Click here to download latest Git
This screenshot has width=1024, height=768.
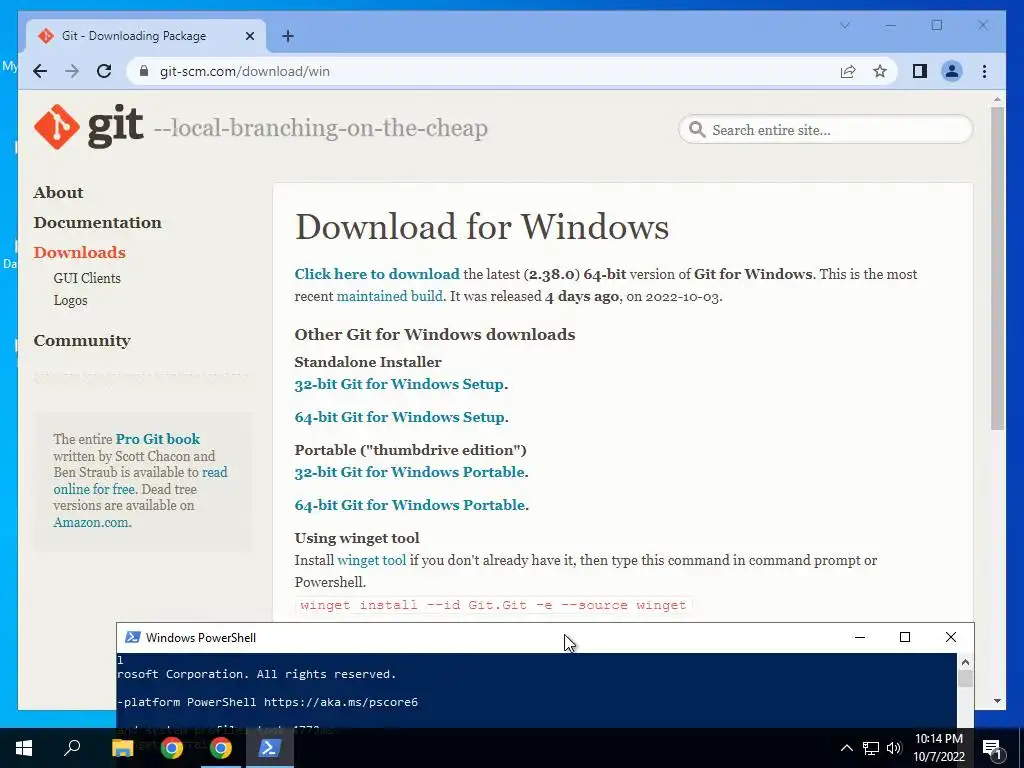tap(377, 274)
